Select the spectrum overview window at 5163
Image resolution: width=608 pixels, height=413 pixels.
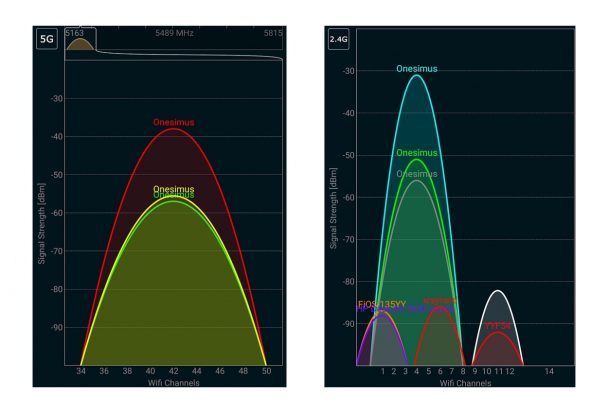pyautogui.click(x=80, y=39)
